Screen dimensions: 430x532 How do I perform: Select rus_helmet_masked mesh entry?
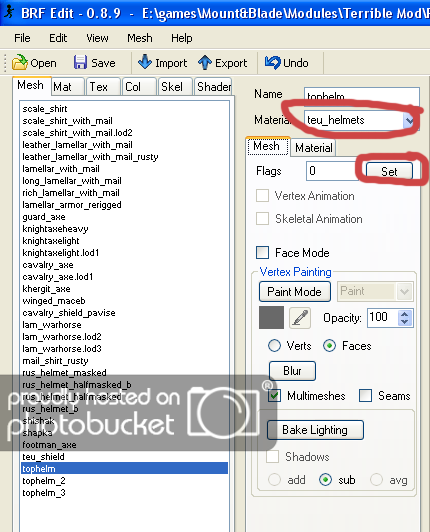[64, 373]
